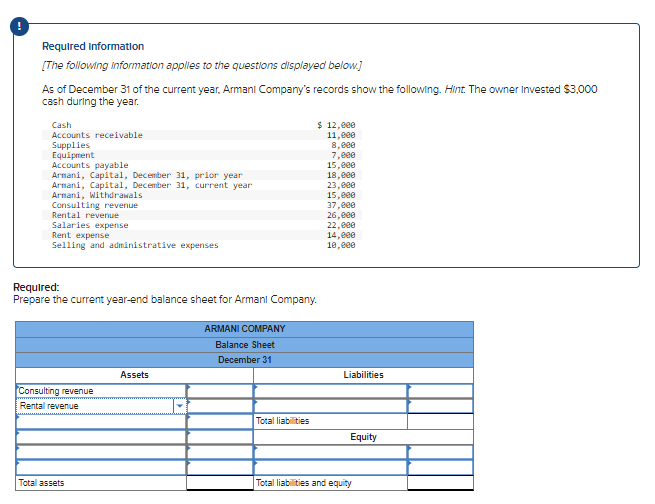Click the $ 12,000 Cash value
655x504 pixels.
(x=336, y=125)
